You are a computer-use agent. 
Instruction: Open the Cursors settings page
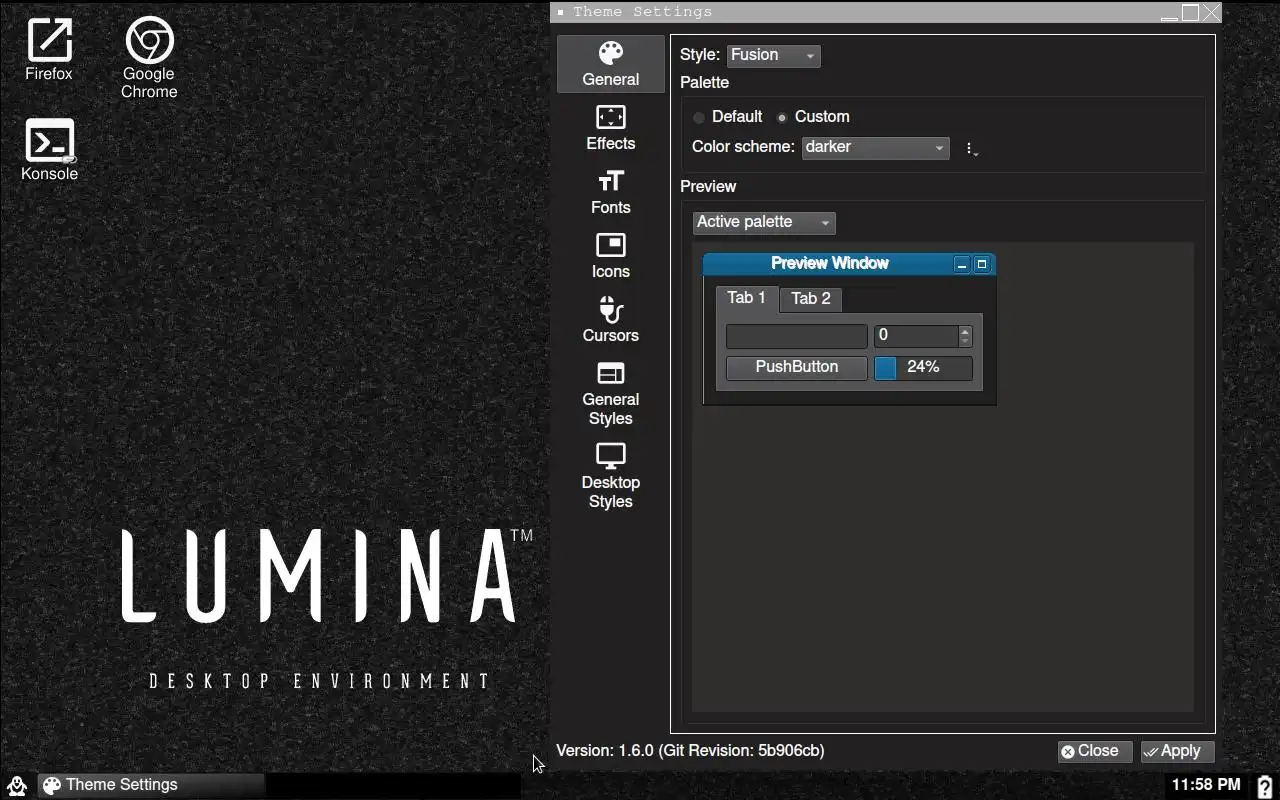611,320
